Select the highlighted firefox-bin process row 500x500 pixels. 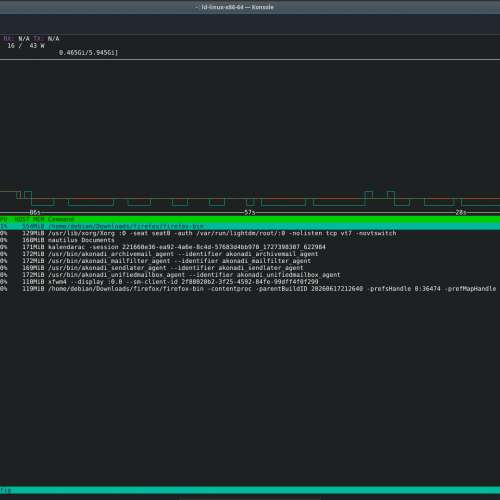coord(250,226)
